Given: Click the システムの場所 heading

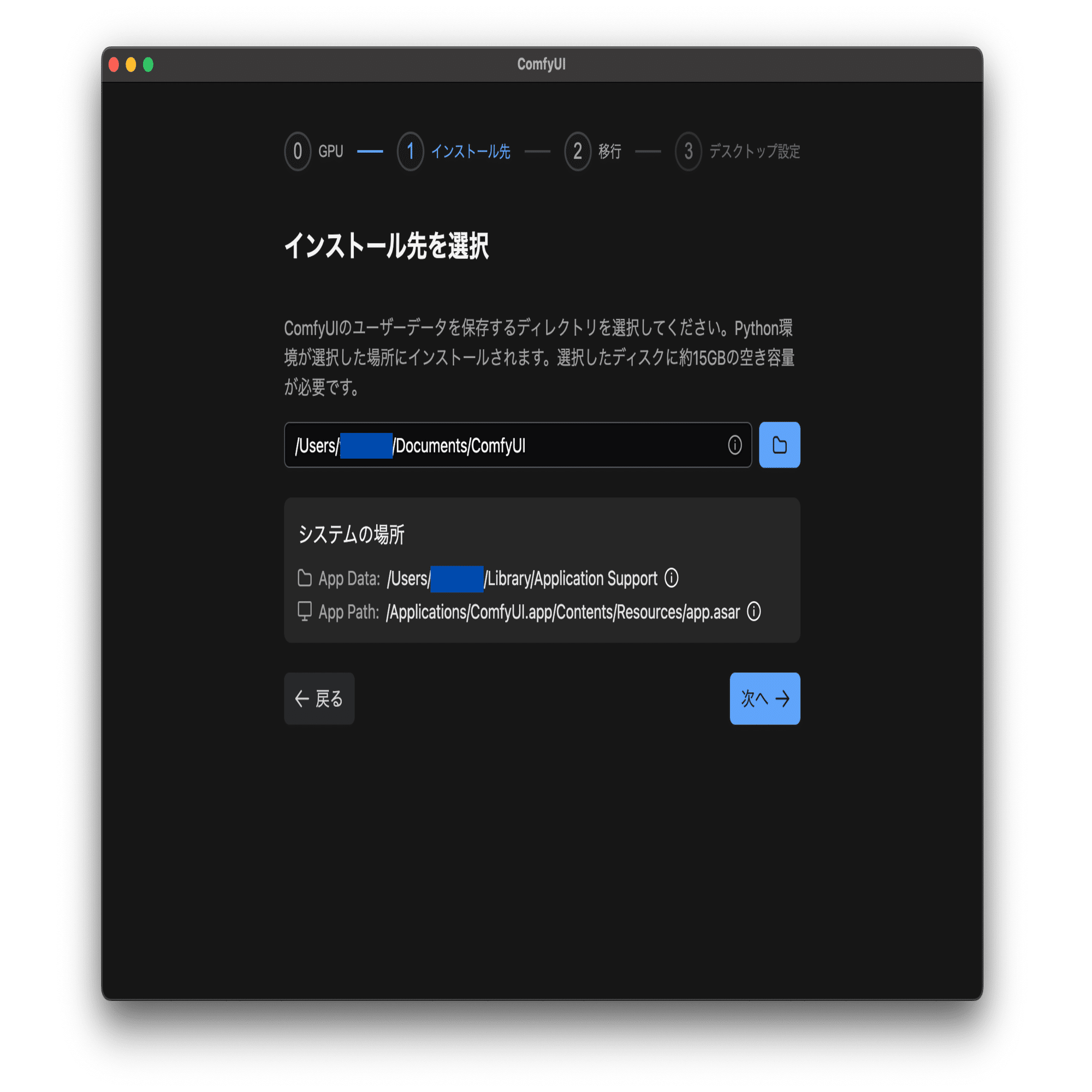Looking at the screenshot, I should [351, 534].
